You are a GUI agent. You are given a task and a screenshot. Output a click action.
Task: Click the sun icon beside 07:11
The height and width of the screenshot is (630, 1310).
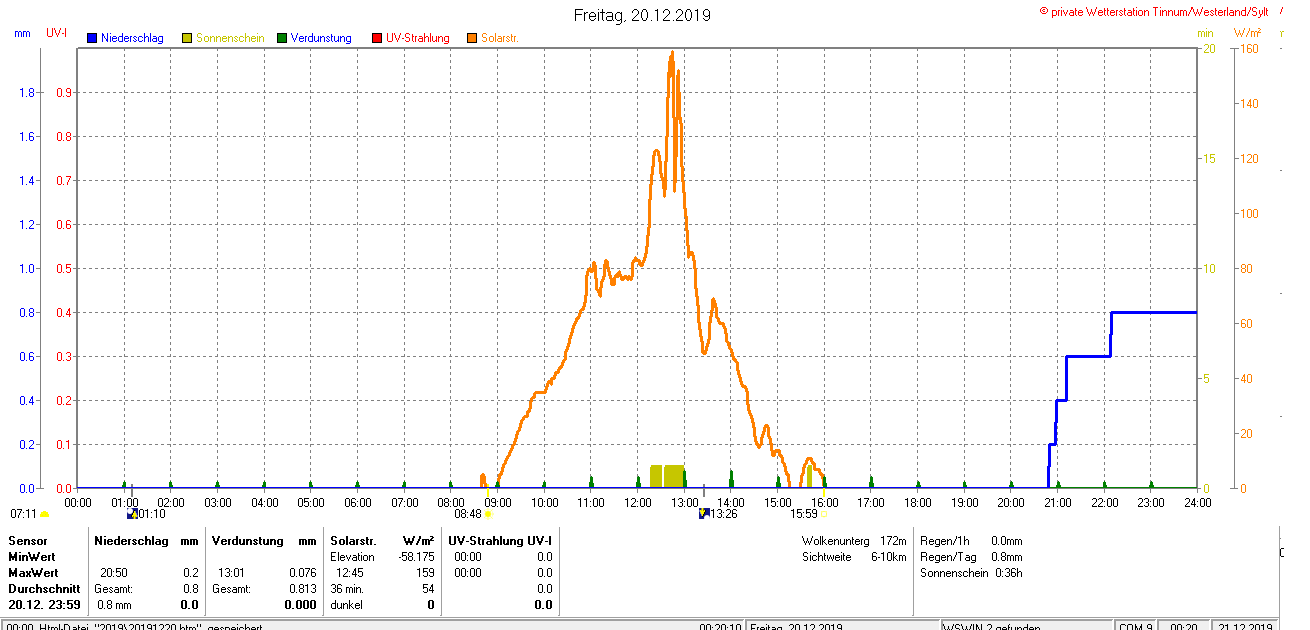[44, 515]
